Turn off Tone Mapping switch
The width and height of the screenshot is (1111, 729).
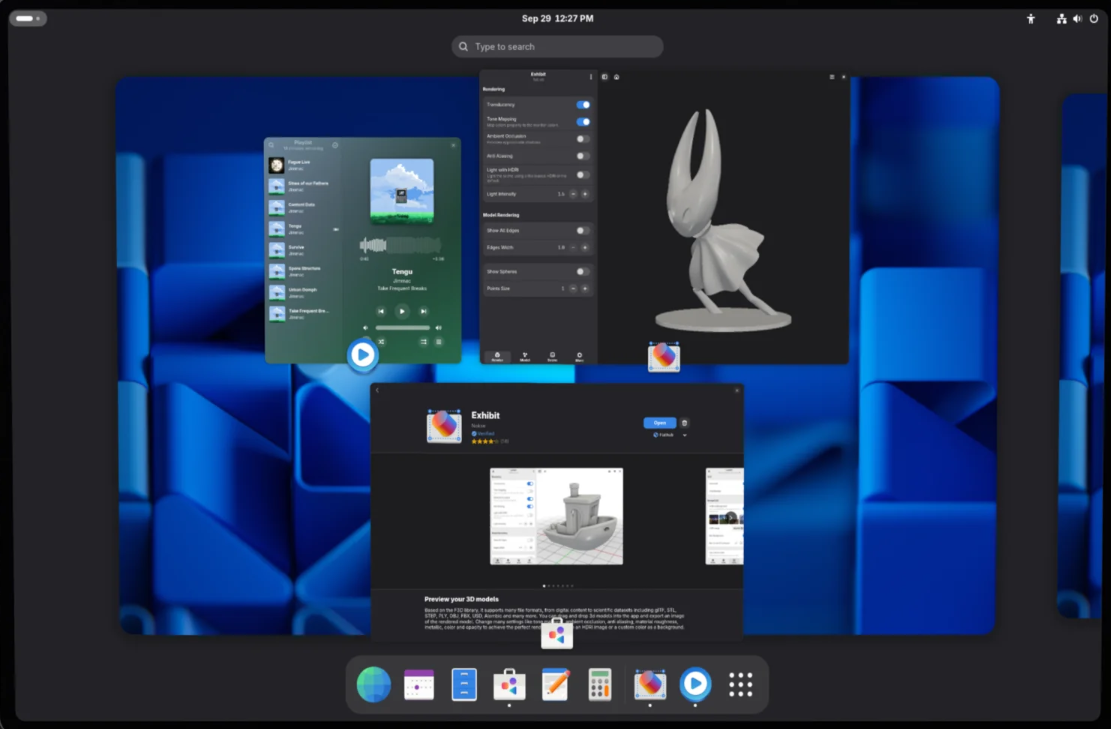[583, 122]
